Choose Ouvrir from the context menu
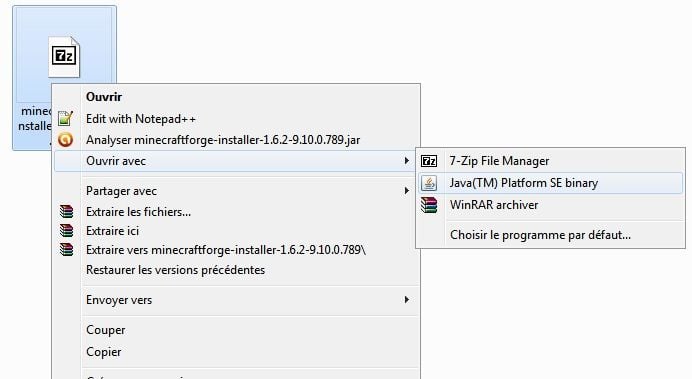 tap(104, 97)
